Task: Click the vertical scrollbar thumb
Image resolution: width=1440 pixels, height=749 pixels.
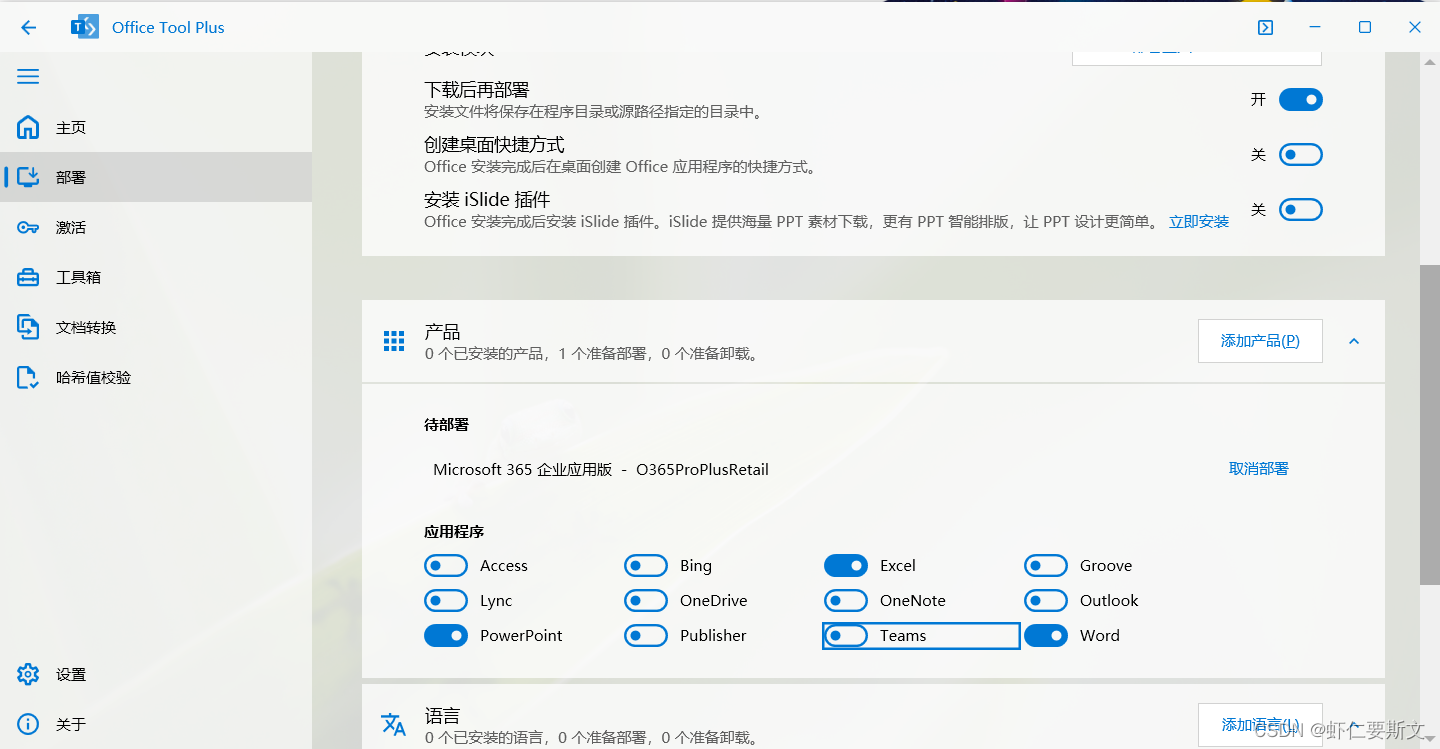Action: 1430,425
